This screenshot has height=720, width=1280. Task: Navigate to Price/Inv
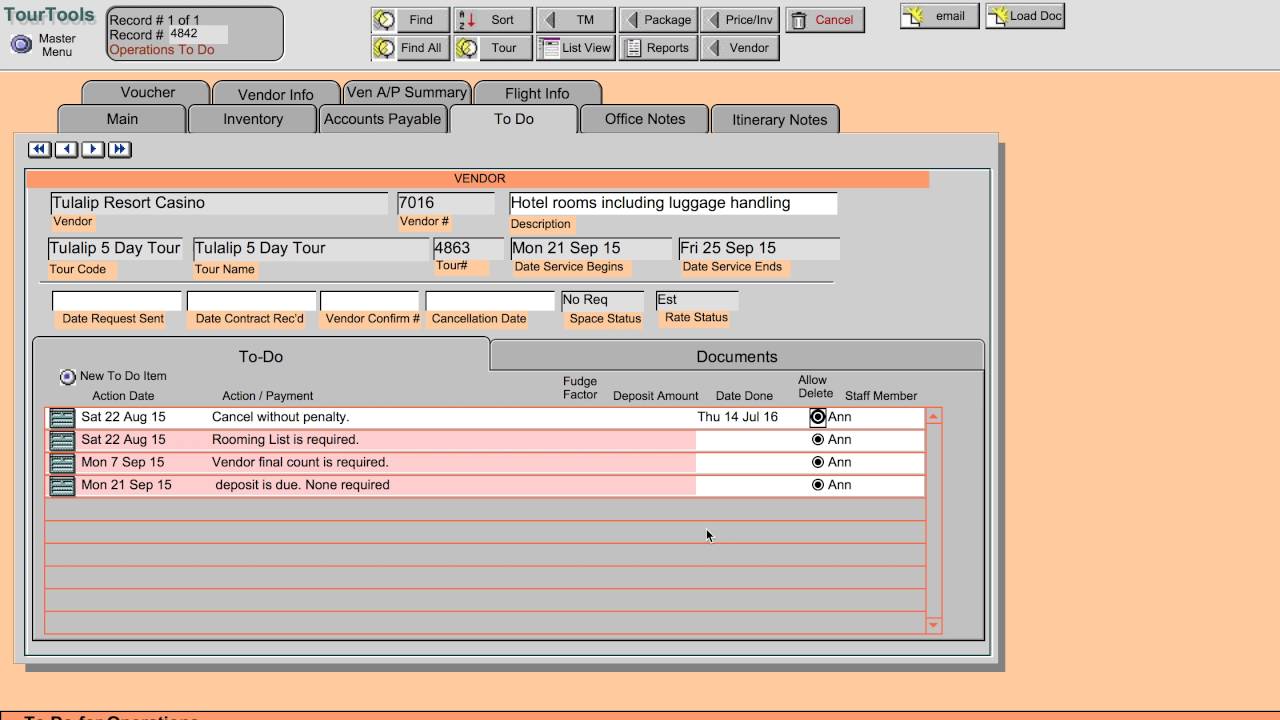[739, 20]
